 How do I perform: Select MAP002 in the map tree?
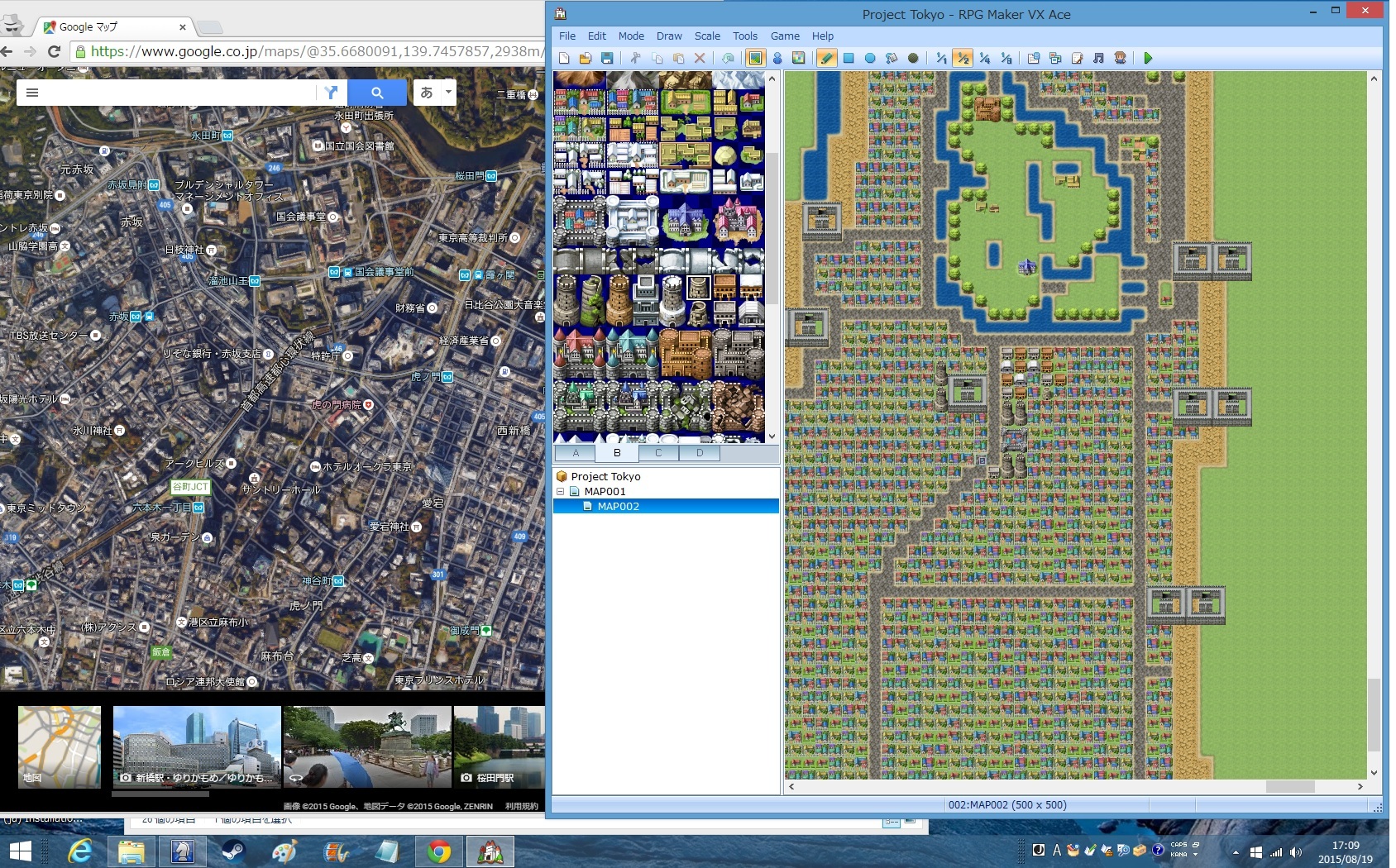[618, 507]
